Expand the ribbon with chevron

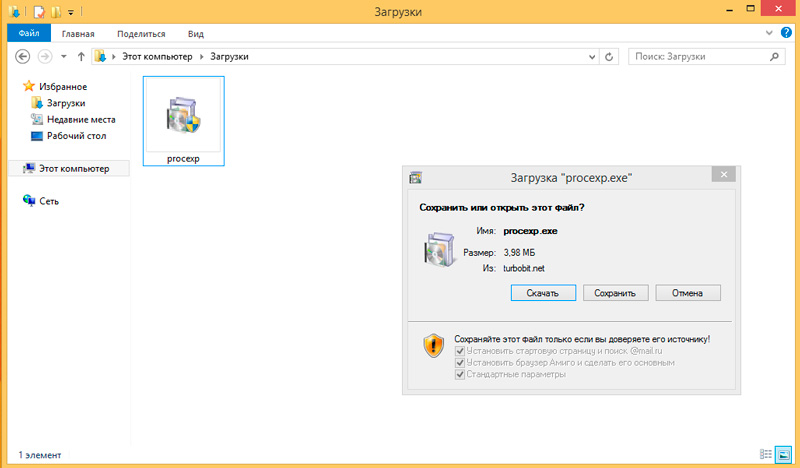pyautogui.click(x=769, y=33)
